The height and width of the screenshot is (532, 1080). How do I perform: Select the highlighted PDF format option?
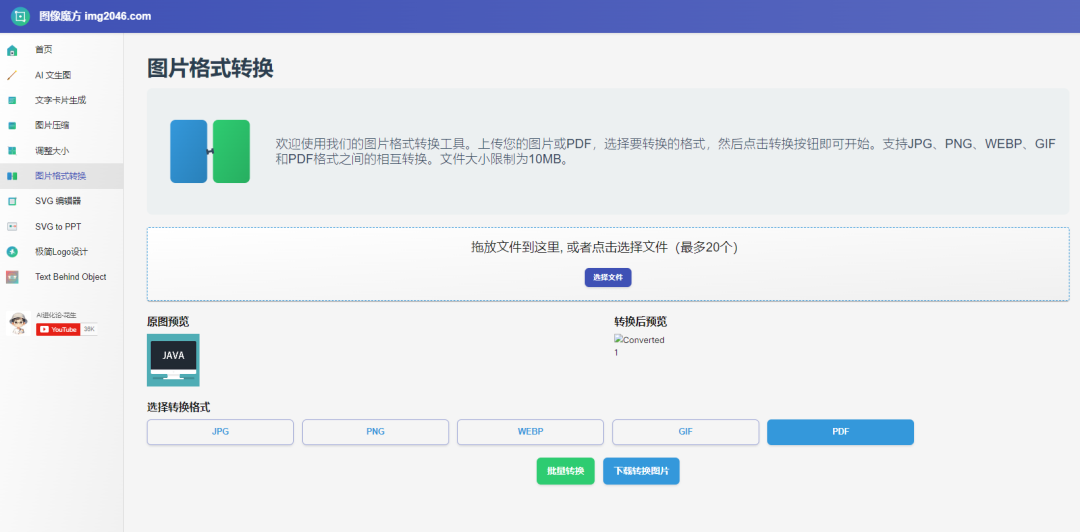tap(840, 432)
